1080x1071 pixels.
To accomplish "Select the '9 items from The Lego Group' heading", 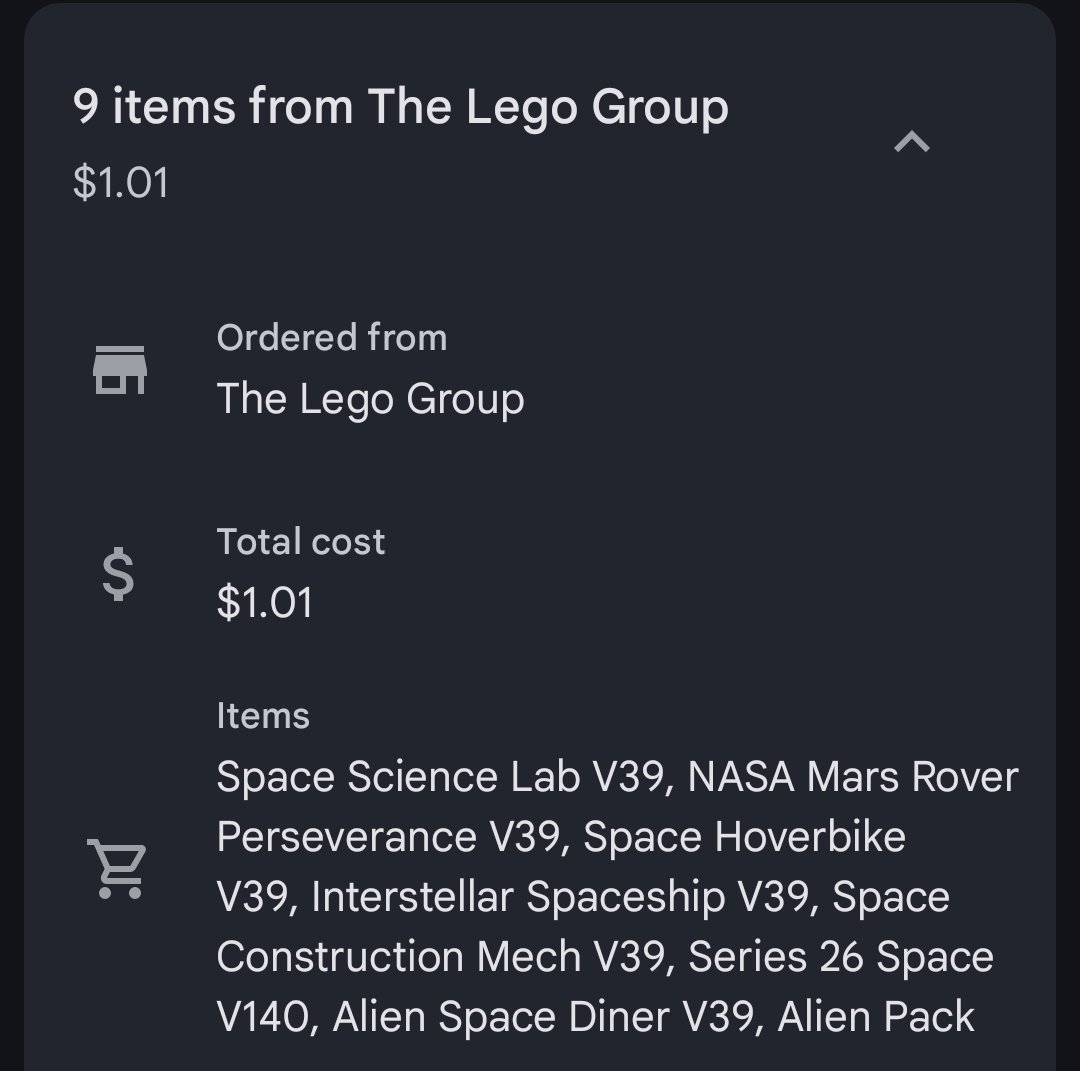I will pos(401,107).
